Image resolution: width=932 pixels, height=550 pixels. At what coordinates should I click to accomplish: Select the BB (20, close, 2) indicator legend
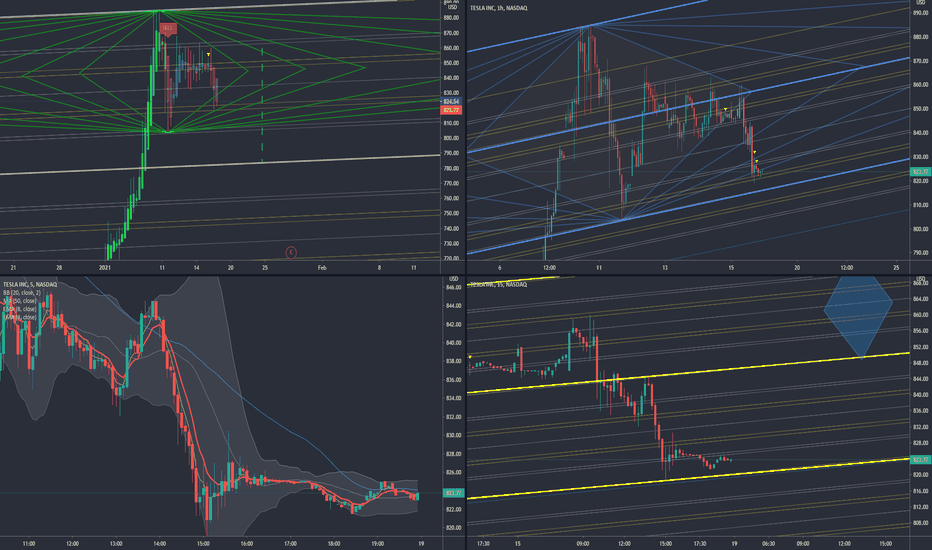[21, 293]
